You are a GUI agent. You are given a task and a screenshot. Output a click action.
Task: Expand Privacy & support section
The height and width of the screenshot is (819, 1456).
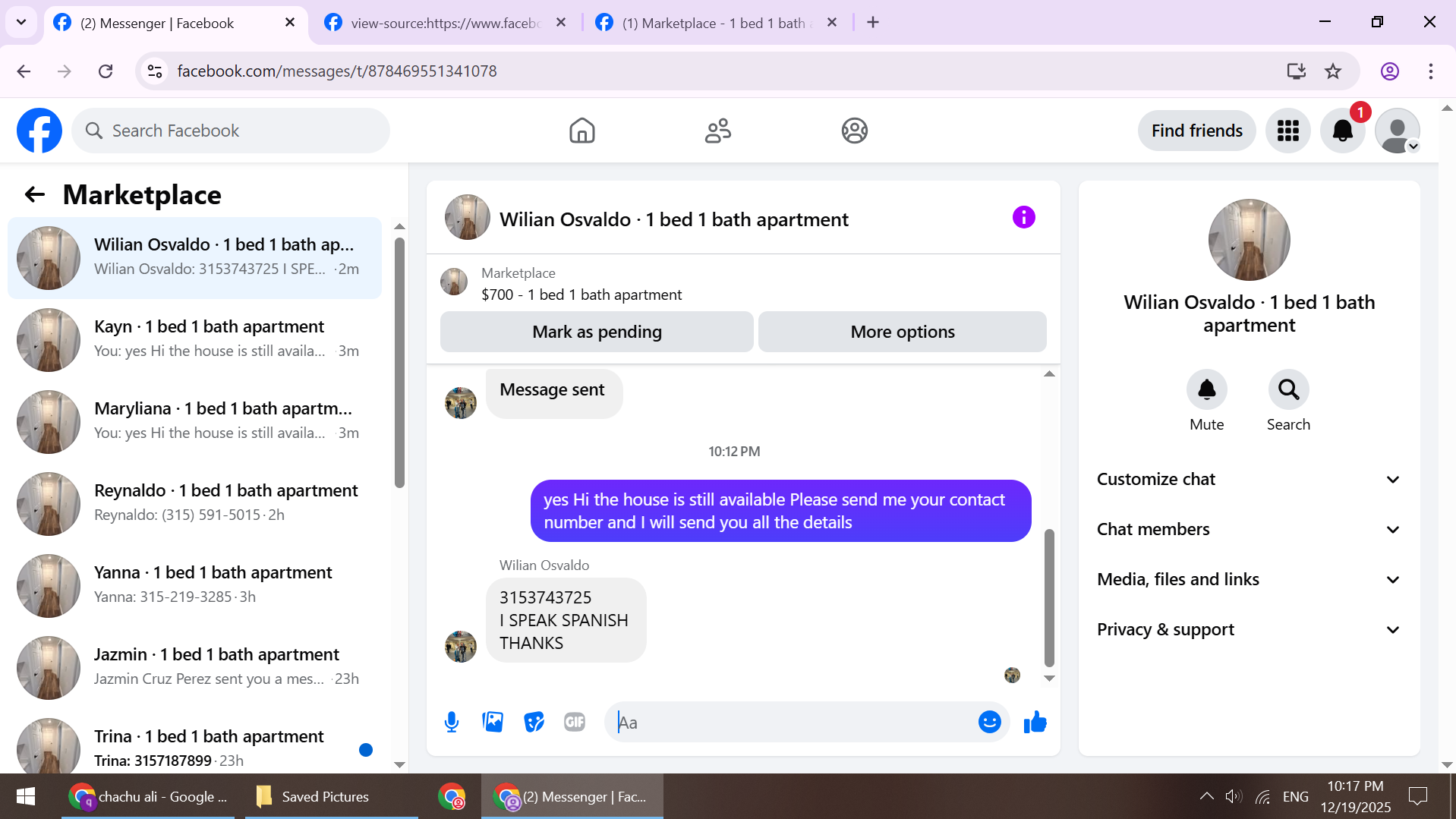pos(1249,629)
